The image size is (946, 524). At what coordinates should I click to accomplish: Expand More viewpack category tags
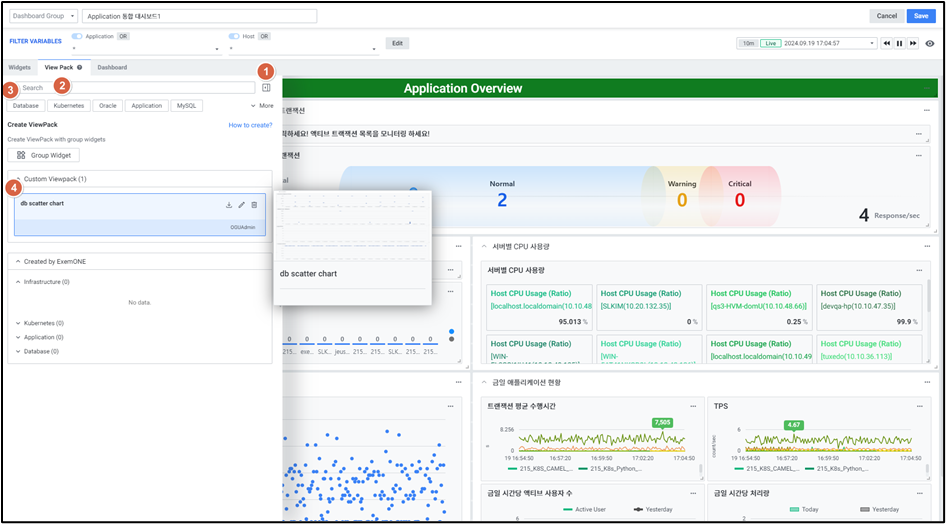(x=261, y=105)
